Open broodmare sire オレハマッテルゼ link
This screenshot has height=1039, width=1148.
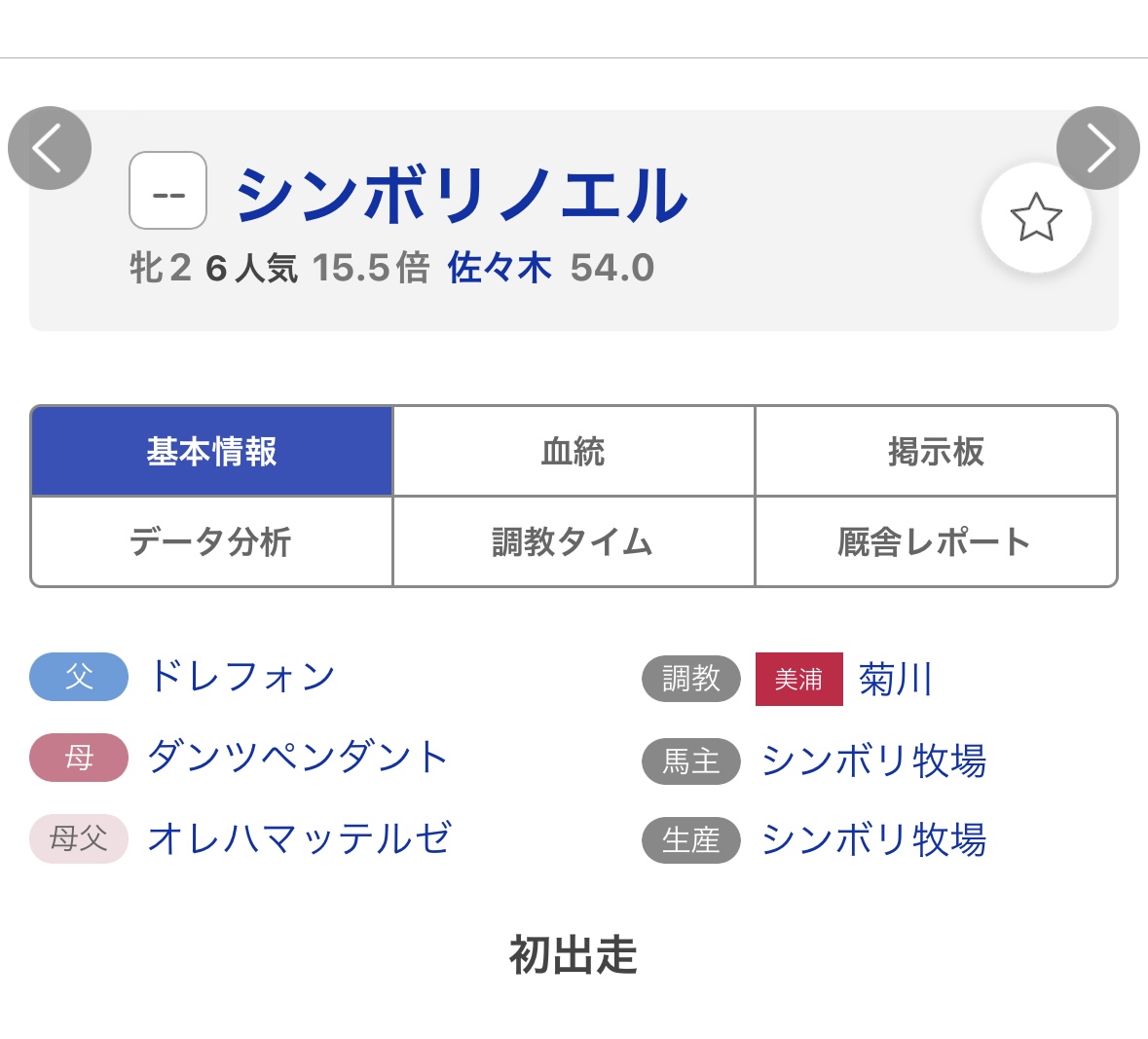pos(300,838)
